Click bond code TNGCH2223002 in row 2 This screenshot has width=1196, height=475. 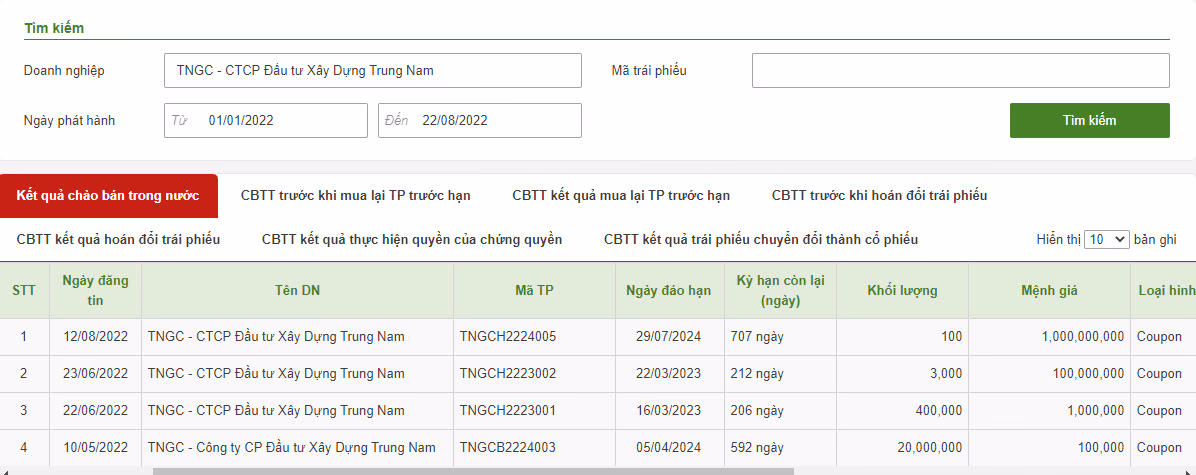point(507,374)
